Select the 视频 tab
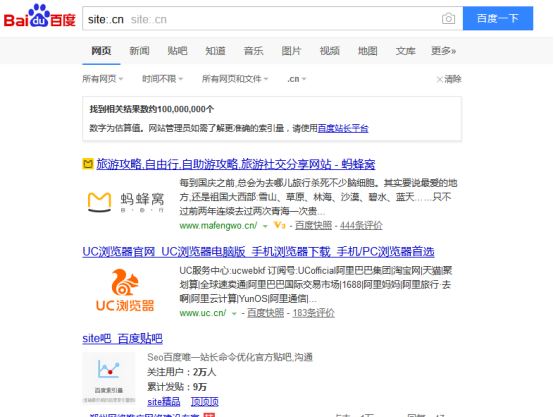Image resolution: width=554 pixels, height=417 pixels. [330, 51]
